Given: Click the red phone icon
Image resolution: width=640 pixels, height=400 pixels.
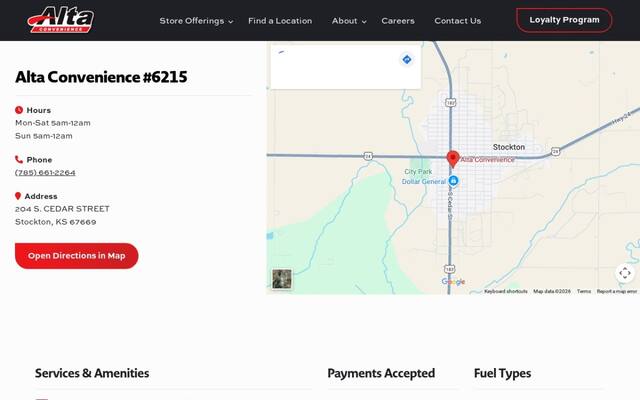Looking at the screenshot, I should (19, 159).
